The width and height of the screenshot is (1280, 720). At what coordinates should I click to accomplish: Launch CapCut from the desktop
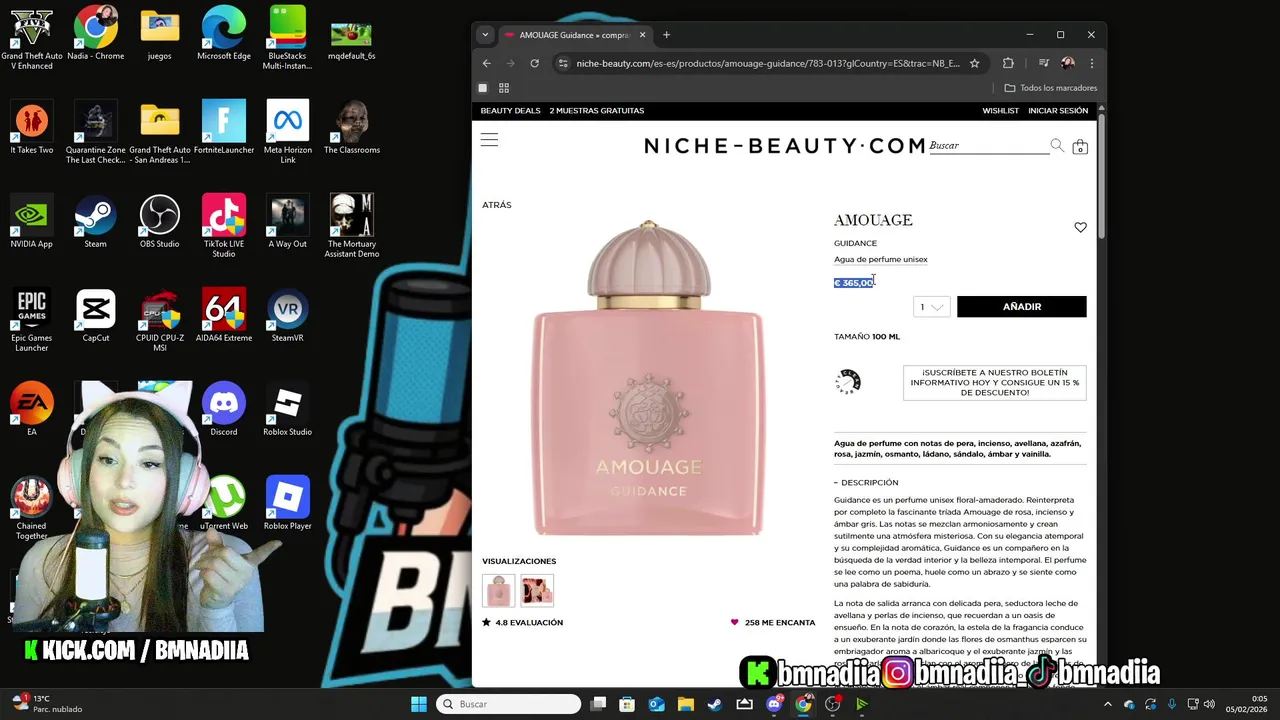point(95,315)
